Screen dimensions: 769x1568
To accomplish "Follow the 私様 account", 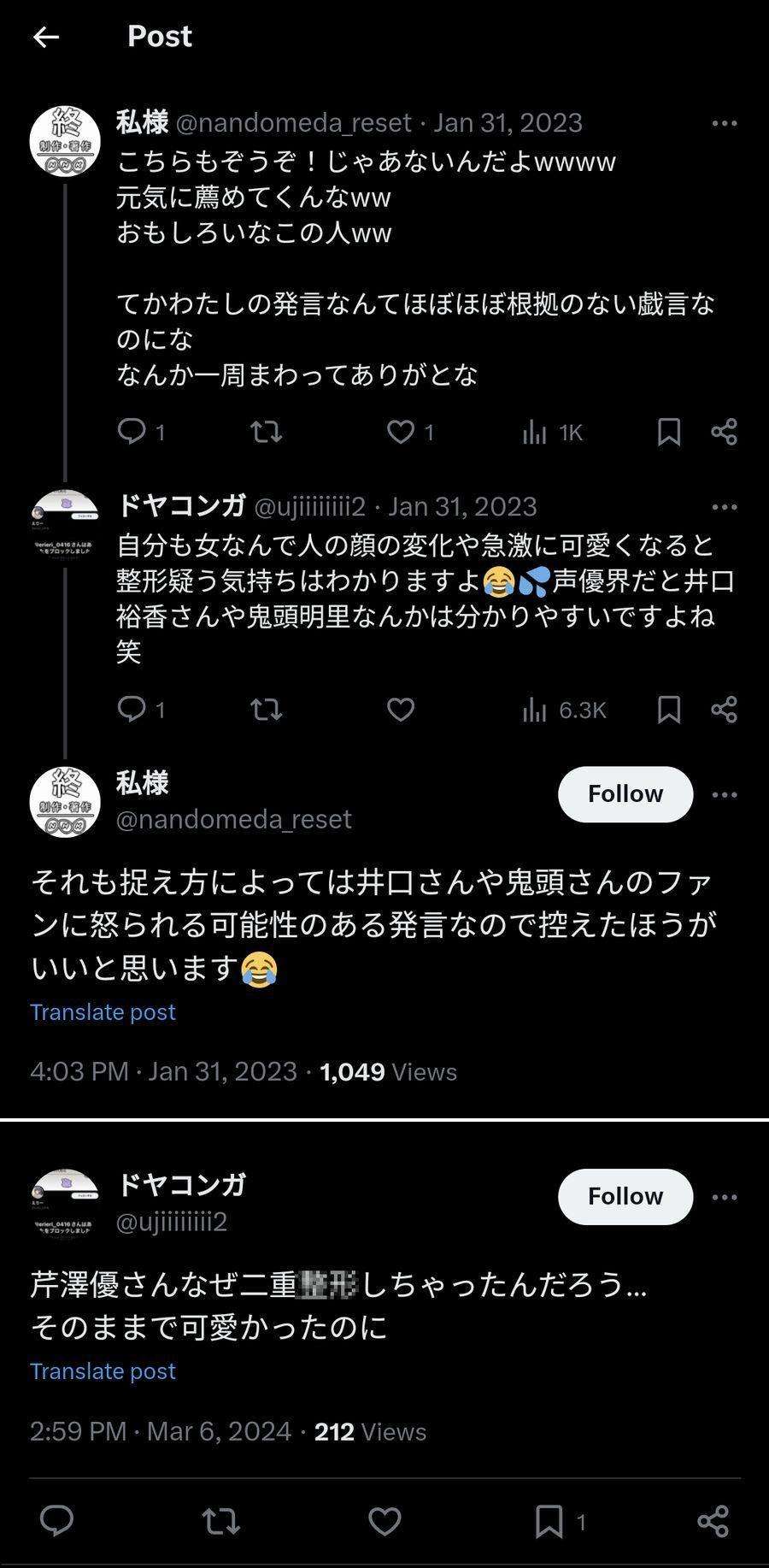I will point(625,794).
